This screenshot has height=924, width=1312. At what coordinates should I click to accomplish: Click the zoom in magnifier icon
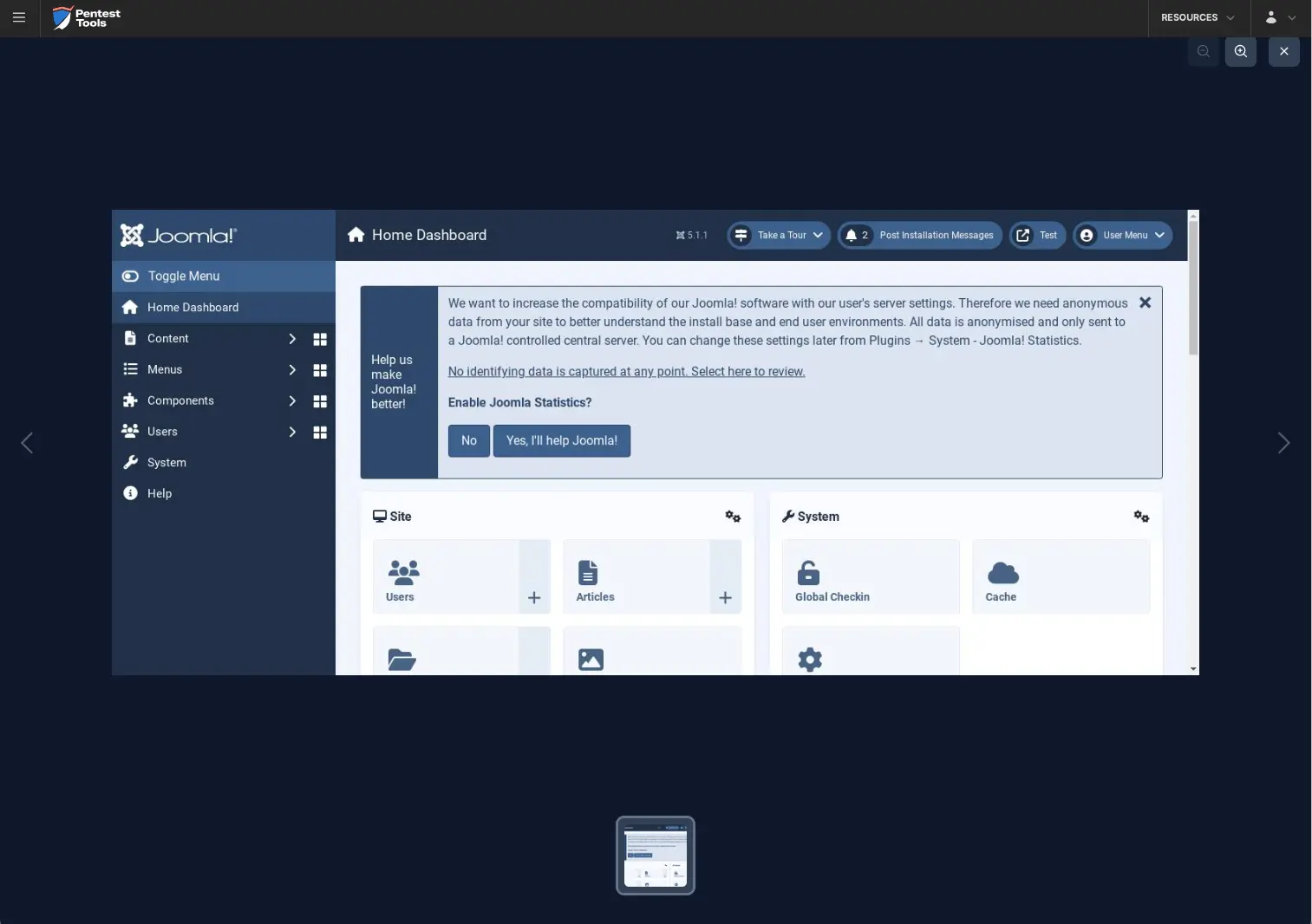pos(1241,51)
